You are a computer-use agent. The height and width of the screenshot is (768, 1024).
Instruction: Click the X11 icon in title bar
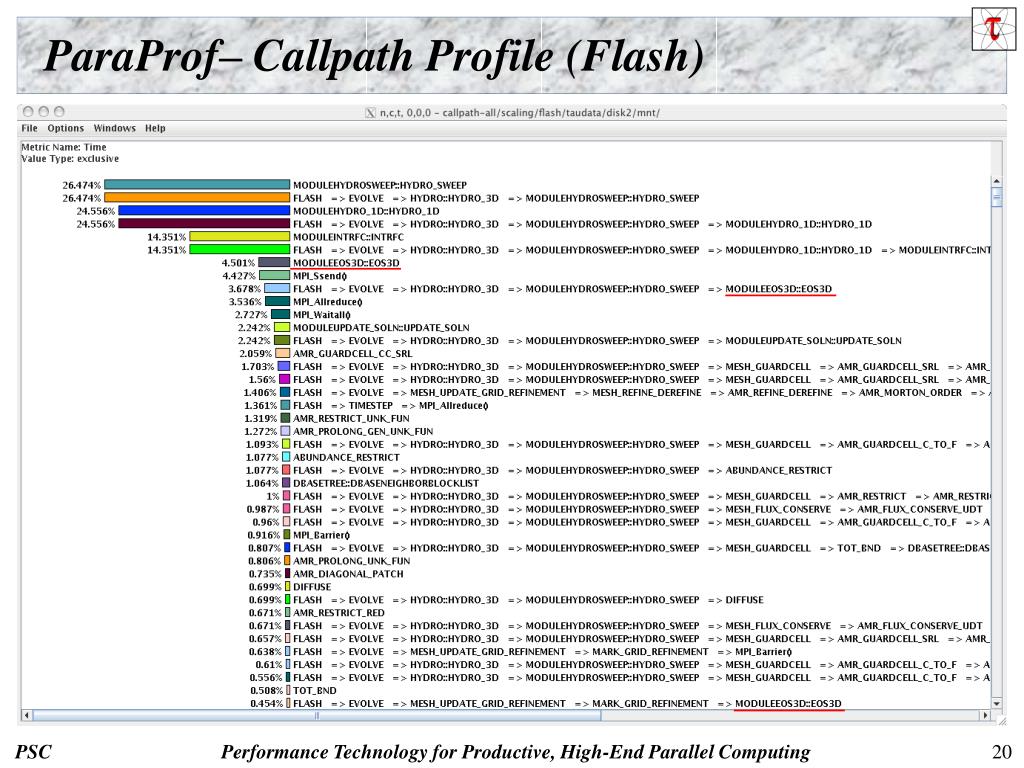point(370,113)
